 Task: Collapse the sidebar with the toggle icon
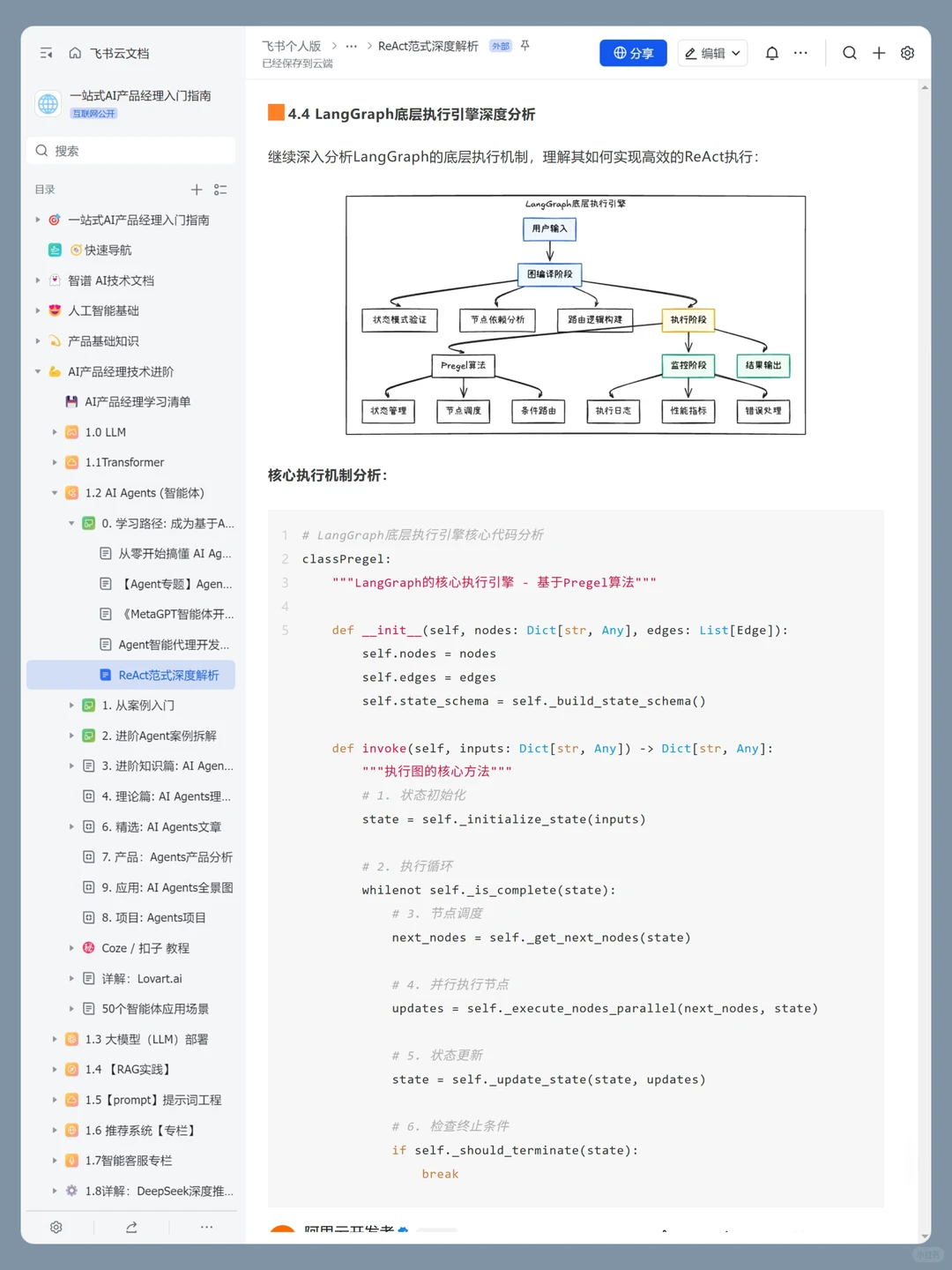(x=47, y=53)
